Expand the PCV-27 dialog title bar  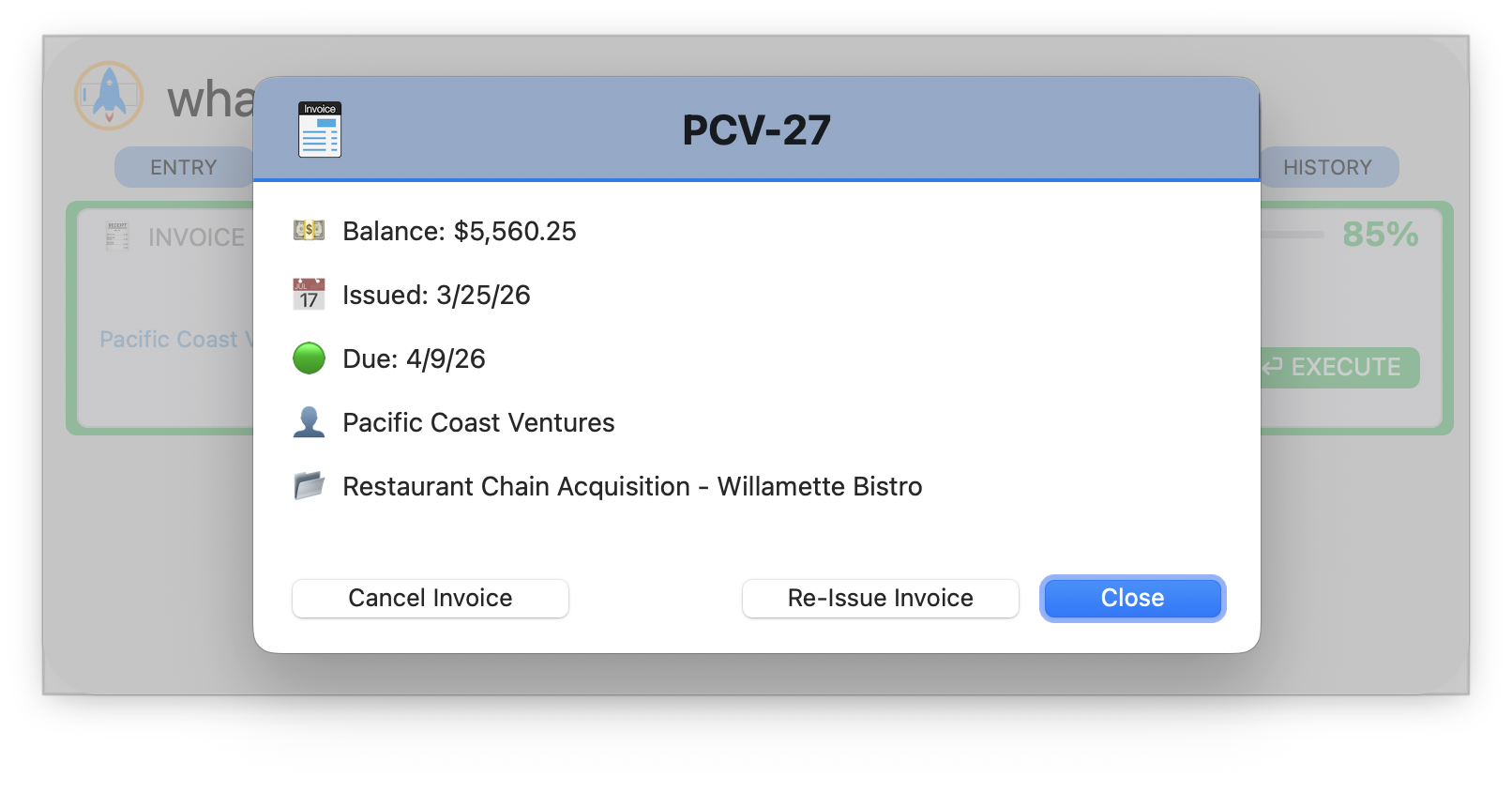point(756,129)
